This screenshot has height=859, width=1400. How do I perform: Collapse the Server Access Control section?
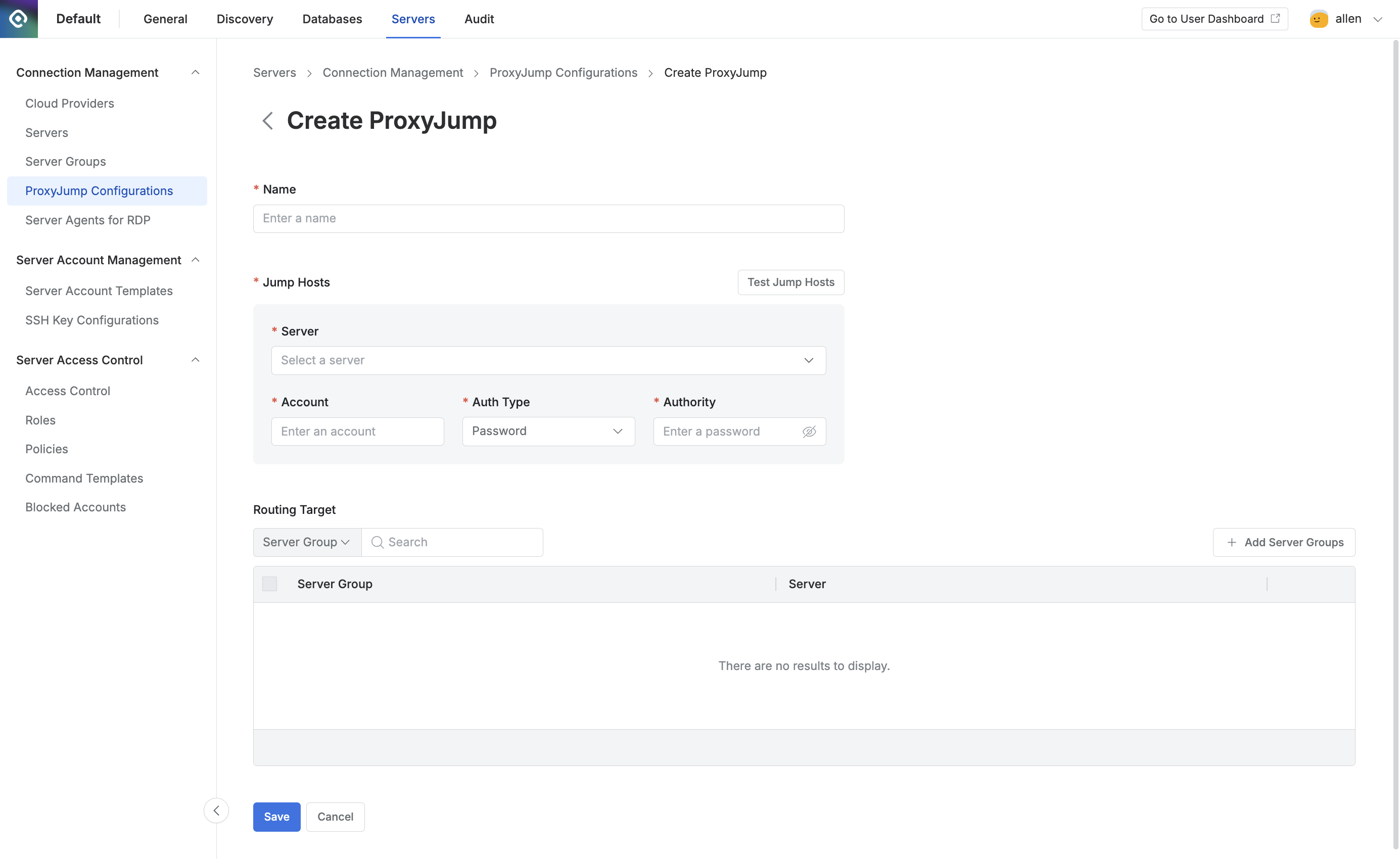pyautogui.click(x=196, y=360)
